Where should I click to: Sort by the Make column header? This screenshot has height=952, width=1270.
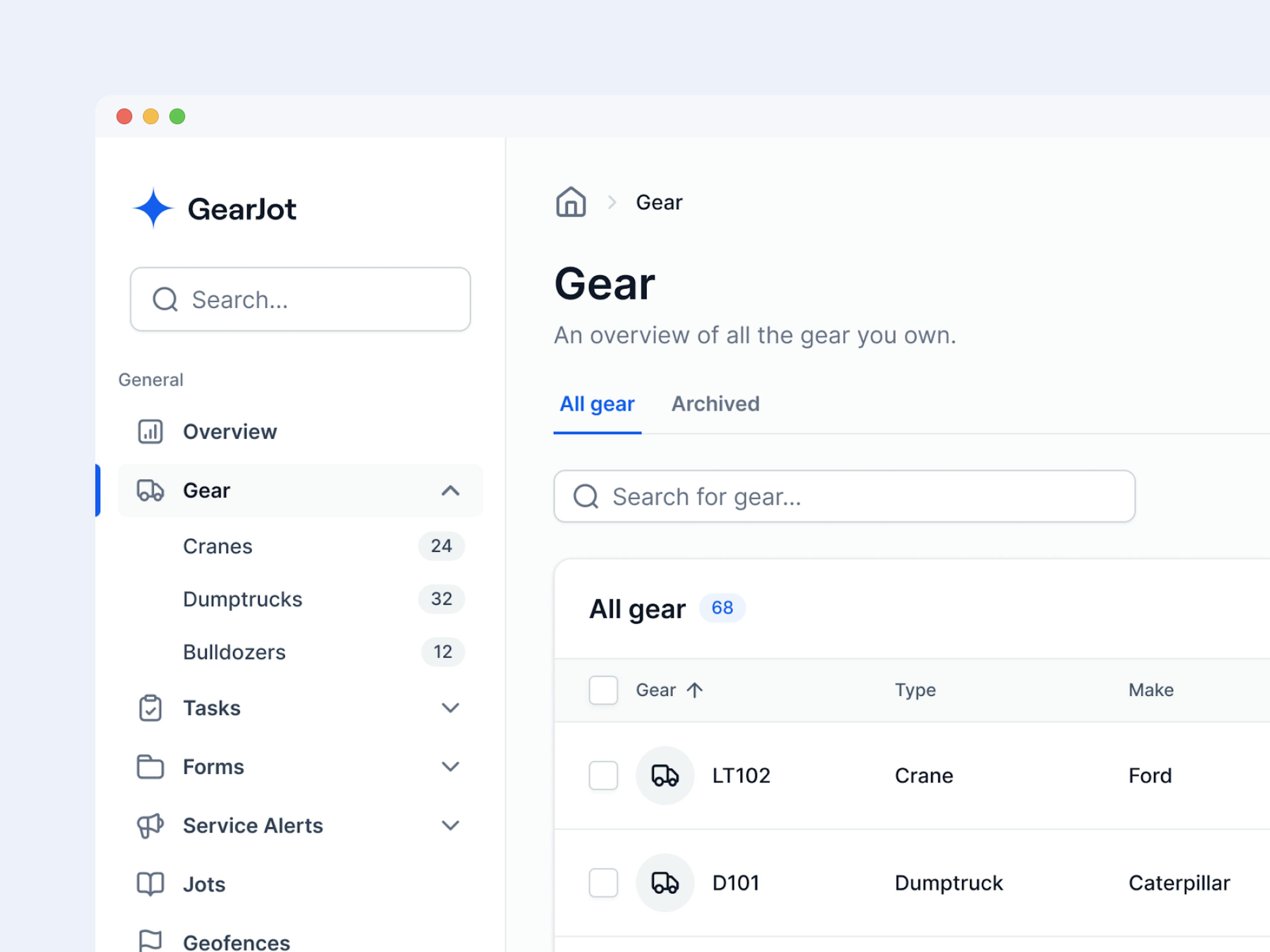pos(1151,690)
